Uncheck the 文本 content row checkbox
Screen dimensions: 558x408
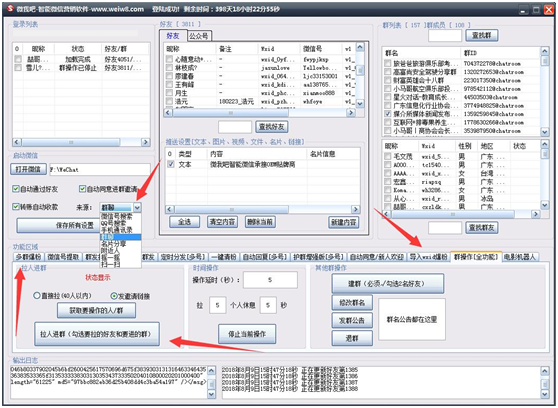pos(171,164)
